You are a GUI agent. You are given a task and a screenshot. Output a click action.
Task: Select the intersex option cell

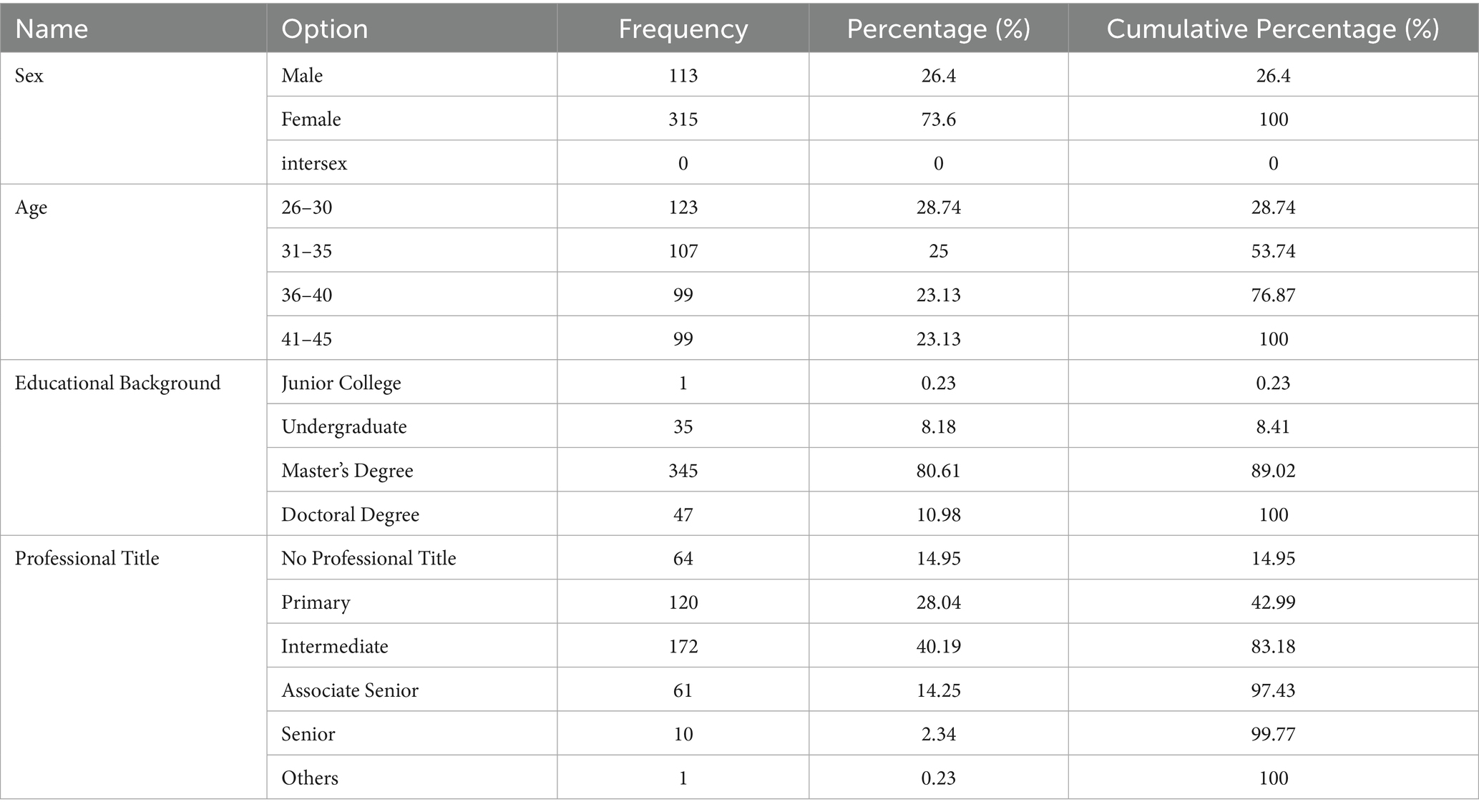click(x=314, y=164)
